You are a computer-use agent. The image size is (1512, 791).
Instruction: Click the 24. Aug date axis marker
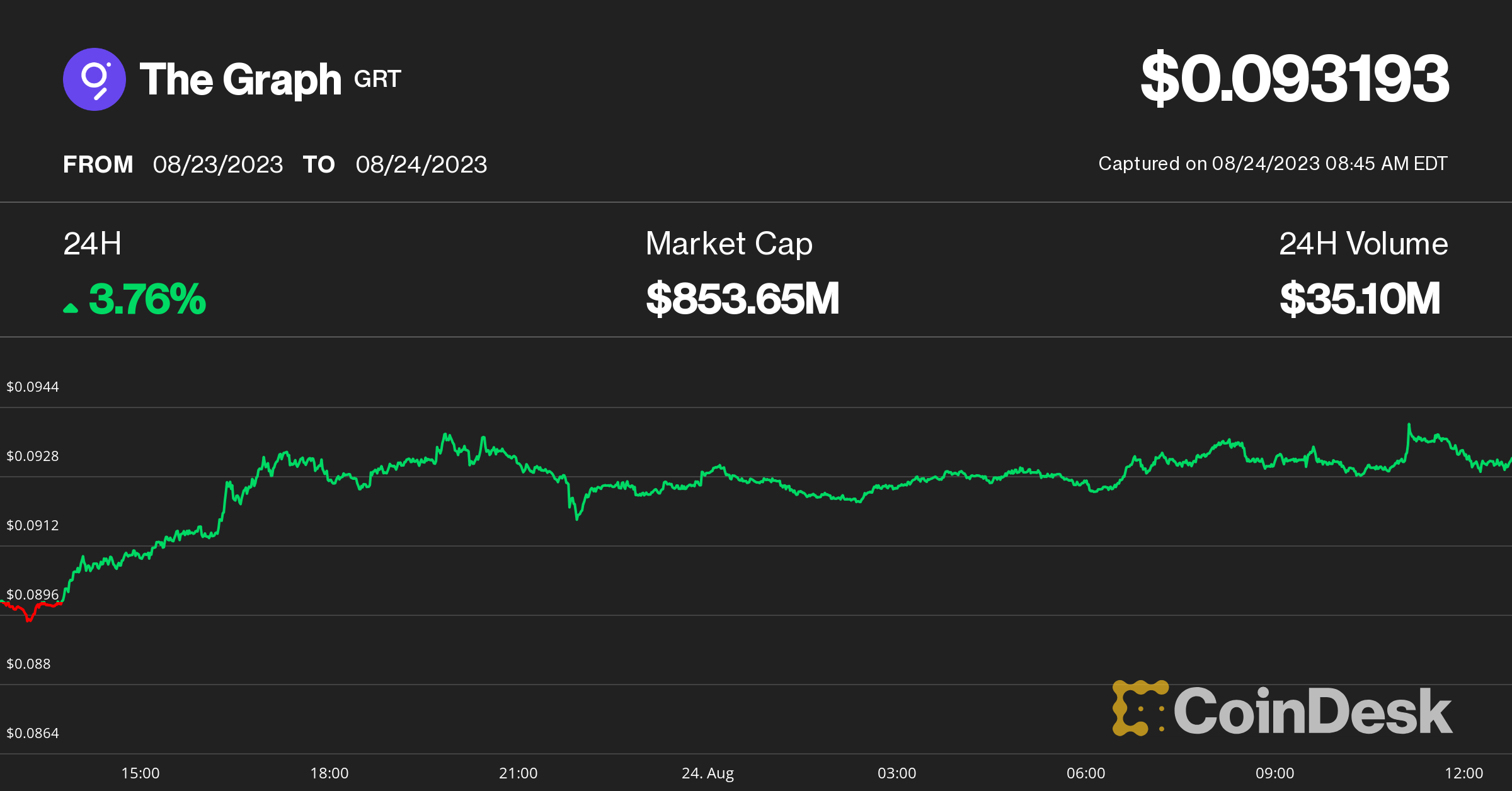point(707,773)
